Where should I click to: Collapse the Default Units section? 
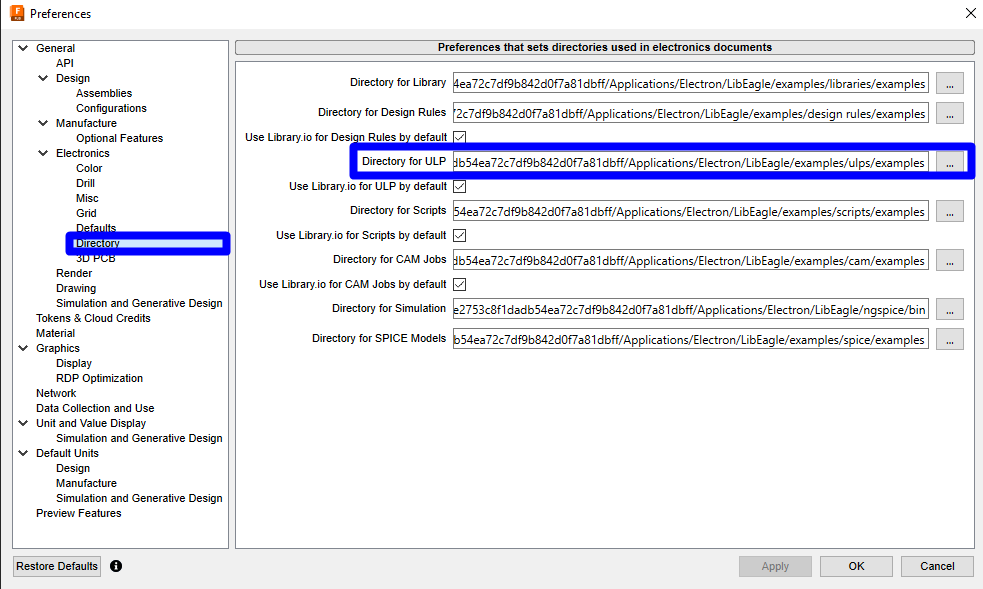click(x=22, y=453)
